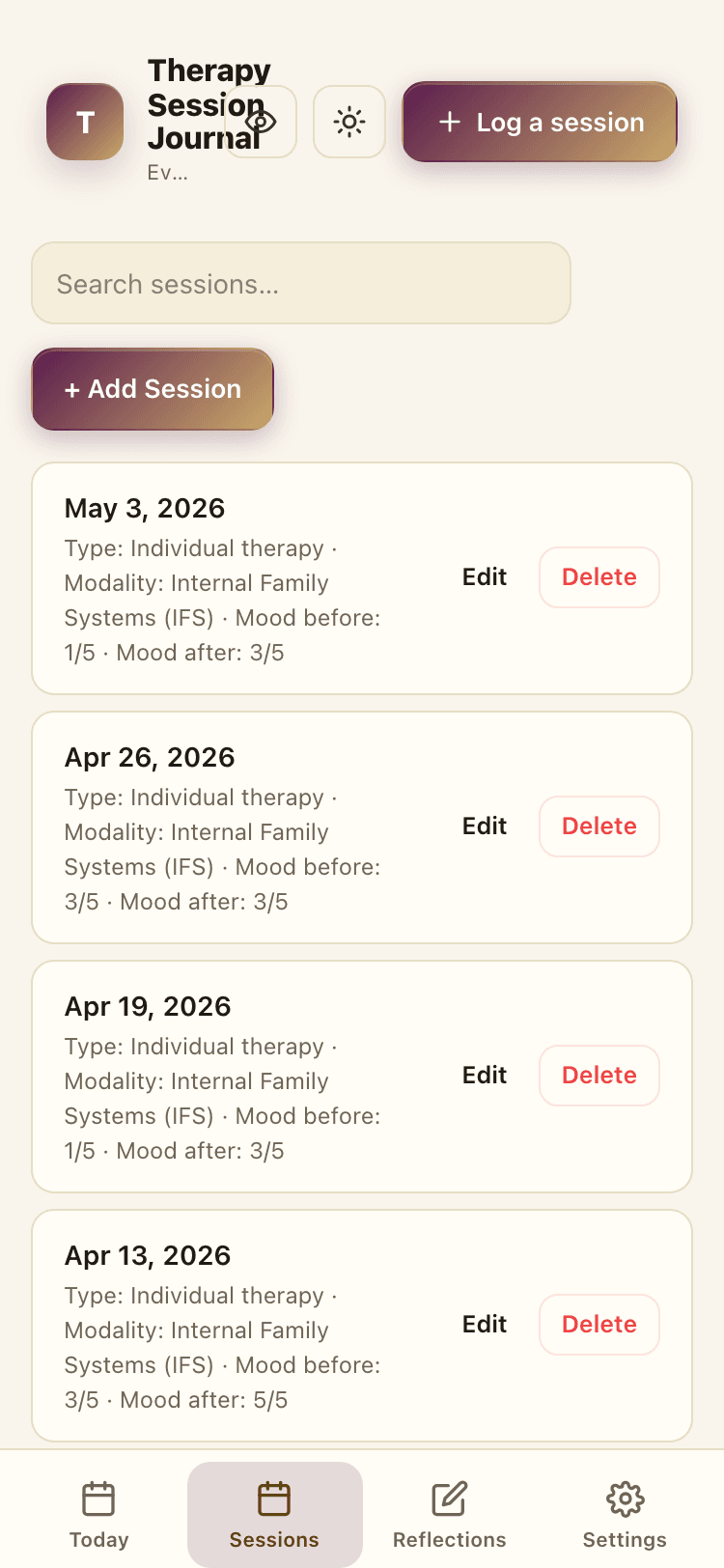Click the + Add Session button
724x1568 pixels.
coord(153,389)
